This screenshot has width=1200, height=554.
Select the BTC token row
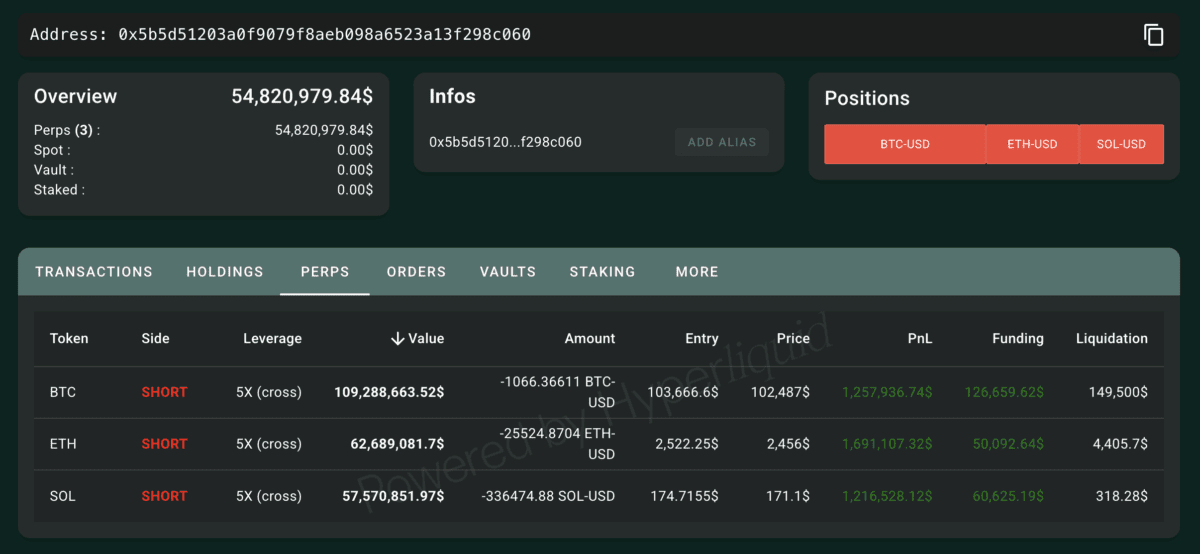[63, 392]
